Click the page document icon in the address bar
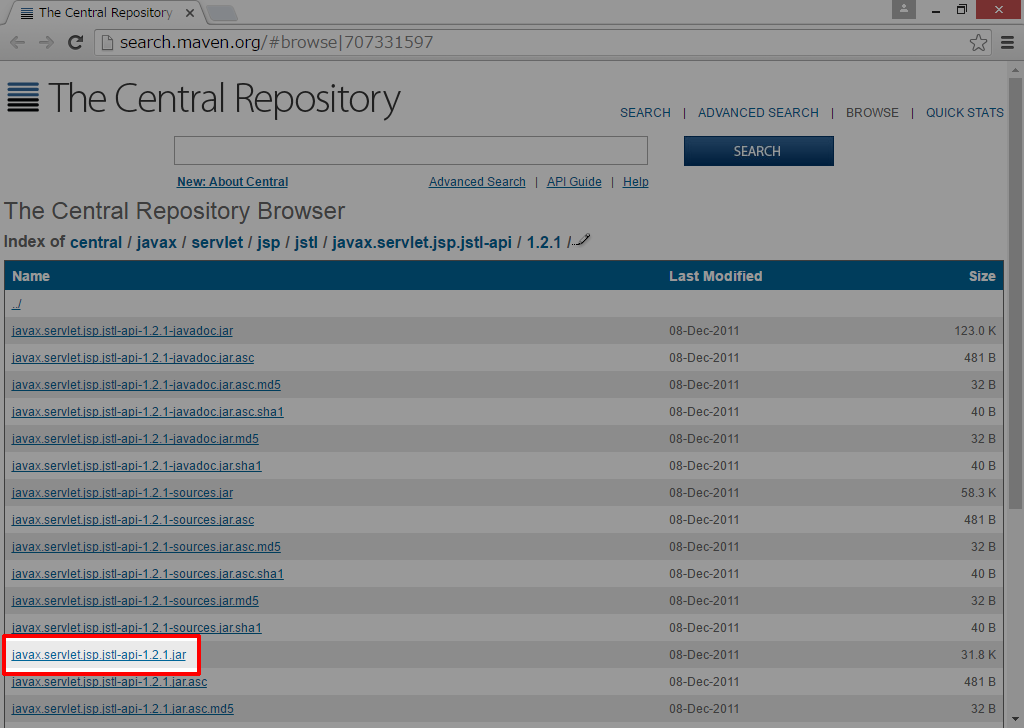Image resolution: width=1024 pixels, height=728 pixels. pyautogui.click(x=107, y=42)
